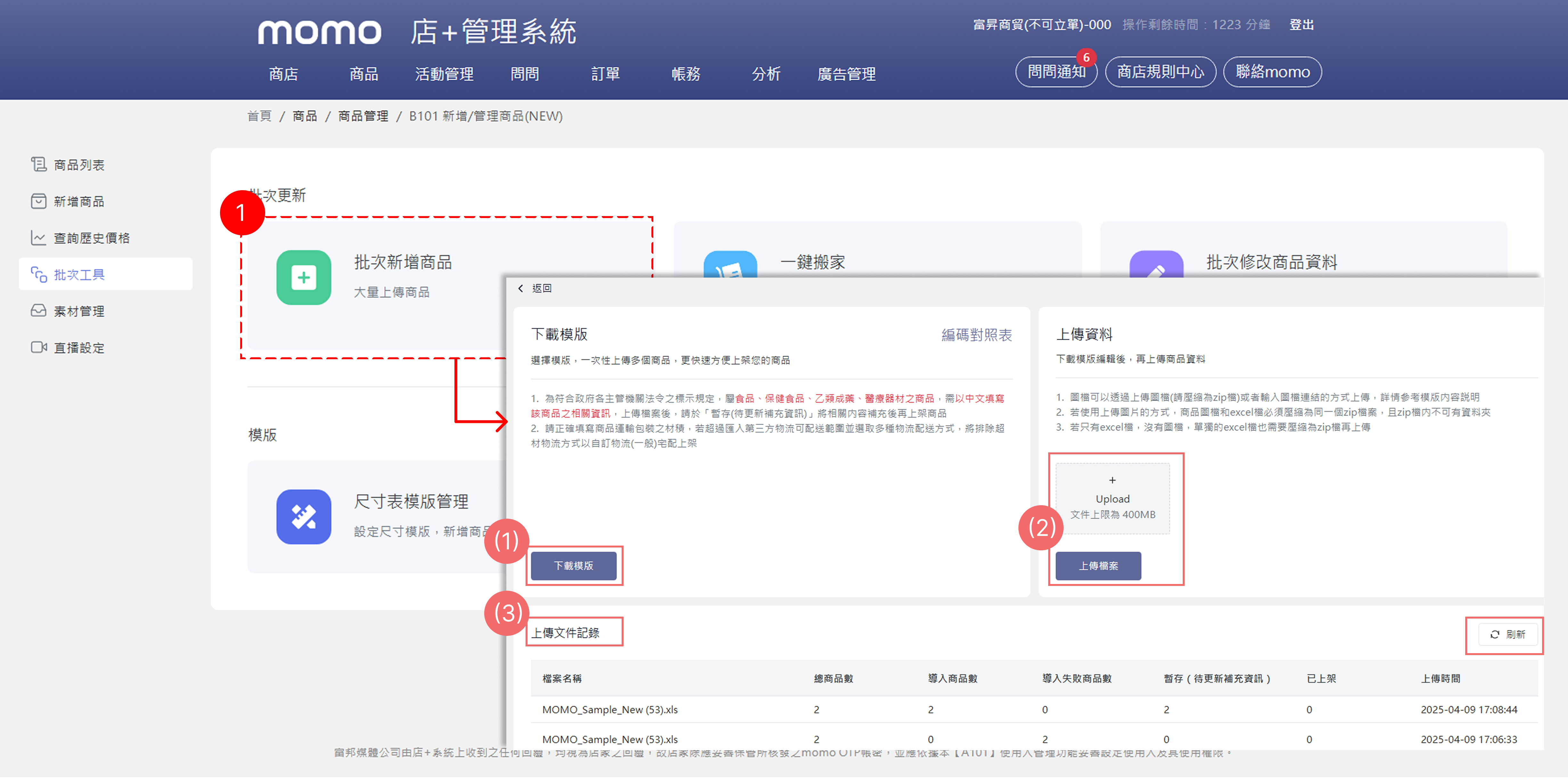Click the 上傳檔案 button
Viewport: 1568px width, 778px height.
(1098, 566)
